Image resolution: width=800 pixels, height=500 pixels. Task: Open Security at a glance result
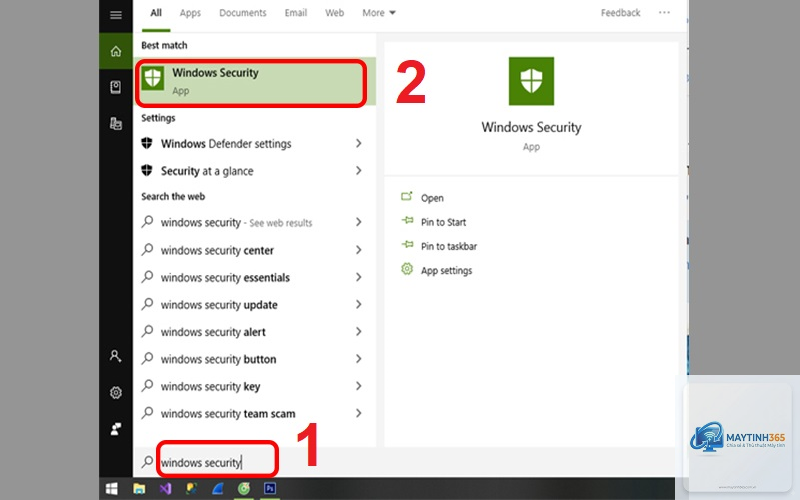(255, 170)
